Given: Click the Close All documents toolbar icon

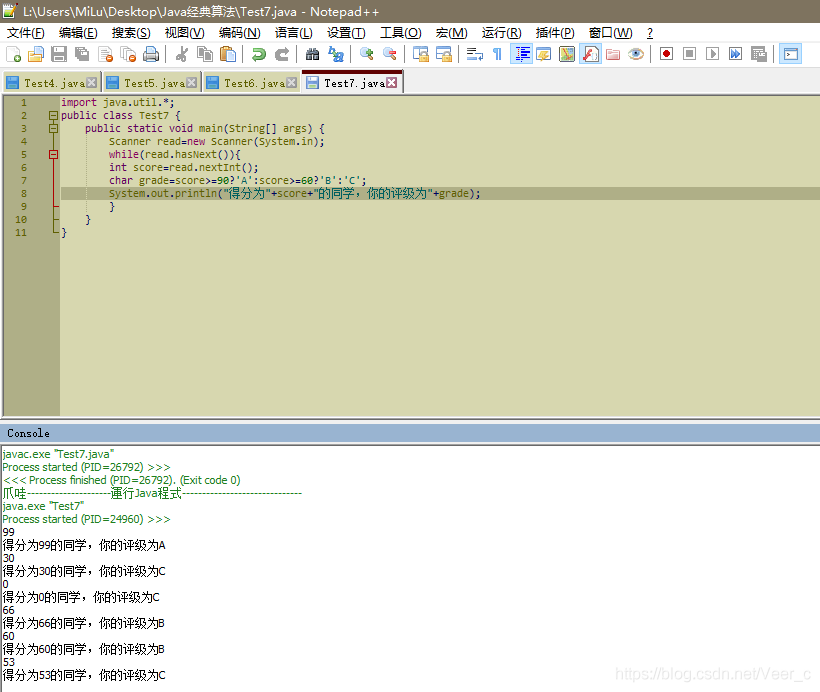Looking at the screenshot, I should 128,54.
